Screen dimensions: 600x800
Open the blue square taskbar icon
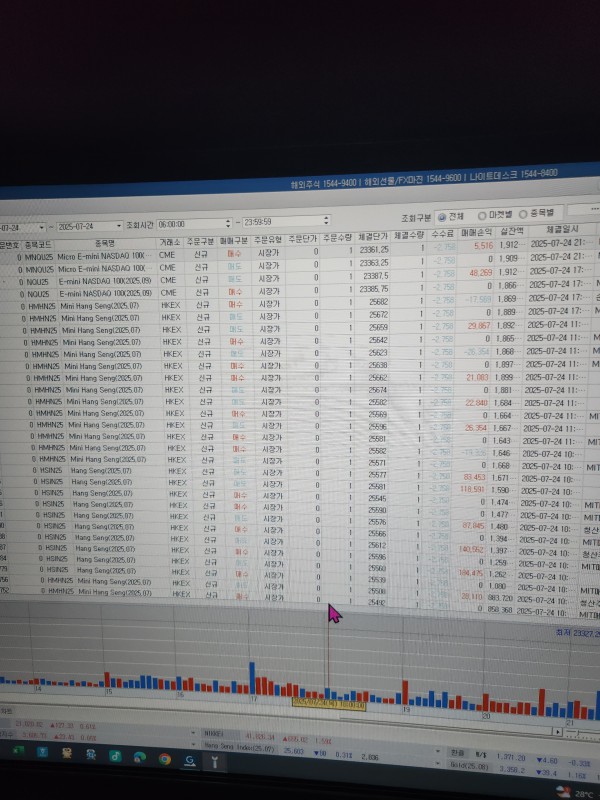tap(42, 752)
